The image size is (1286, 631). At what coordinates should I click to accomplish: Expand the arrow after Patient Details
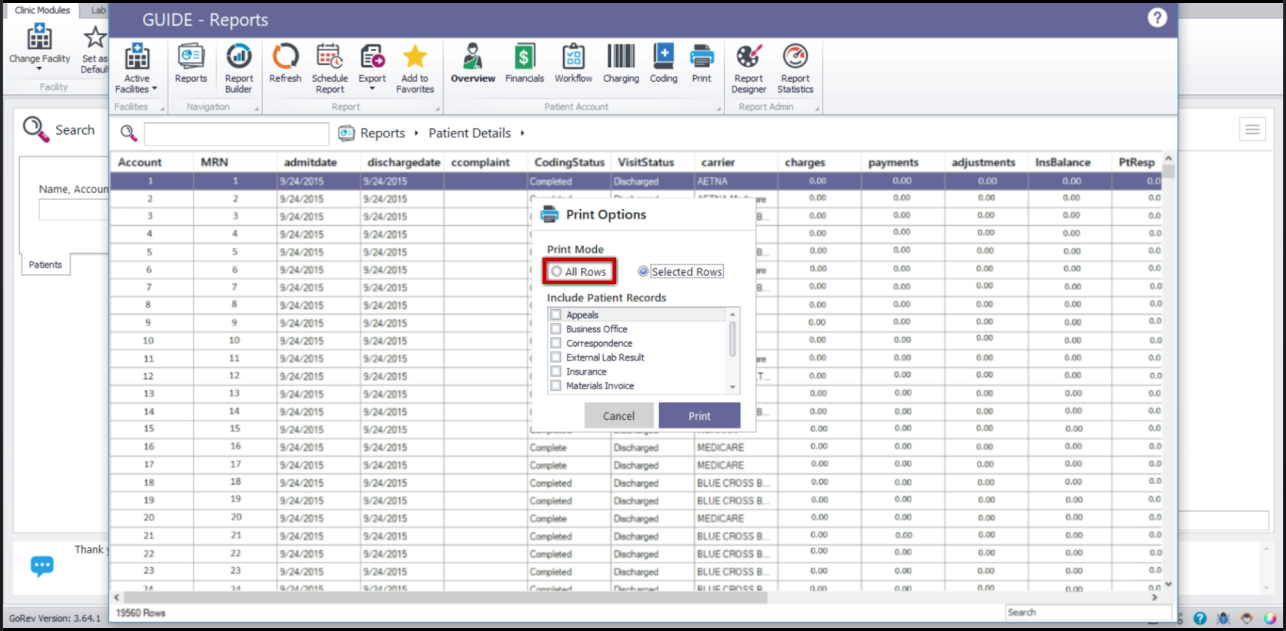point(522,133)
